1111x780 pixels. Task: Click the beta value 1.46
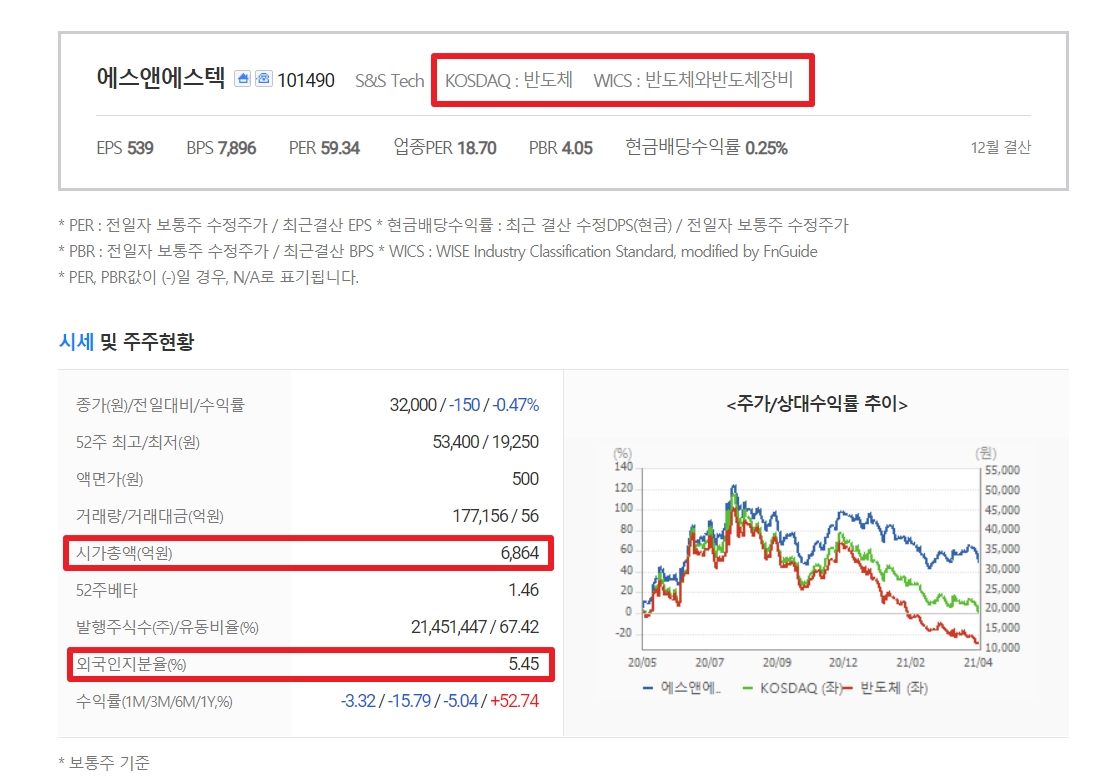point(524,589)
